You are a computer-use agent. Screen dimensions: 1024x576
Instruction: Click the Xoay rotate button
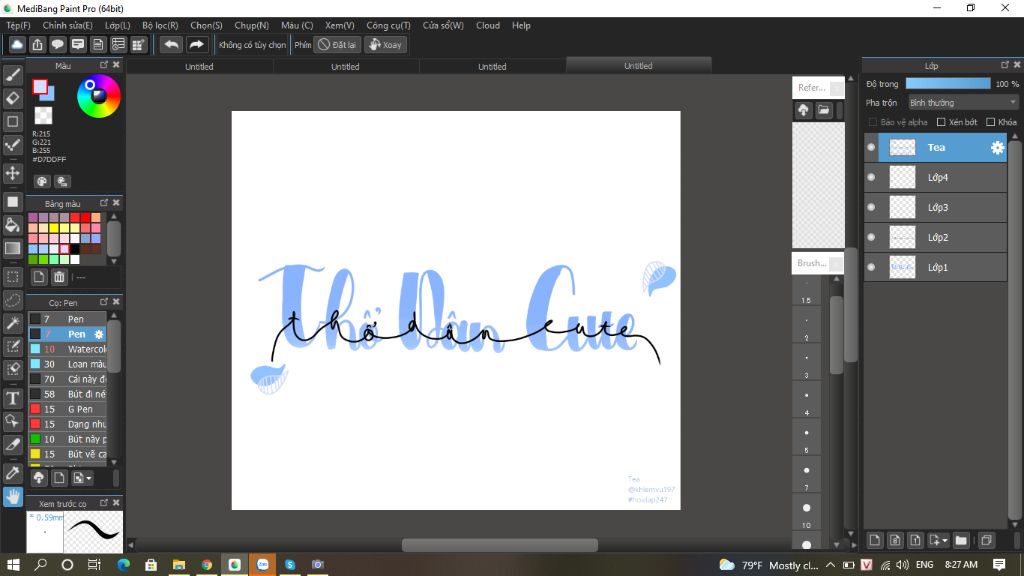(385, 44)
